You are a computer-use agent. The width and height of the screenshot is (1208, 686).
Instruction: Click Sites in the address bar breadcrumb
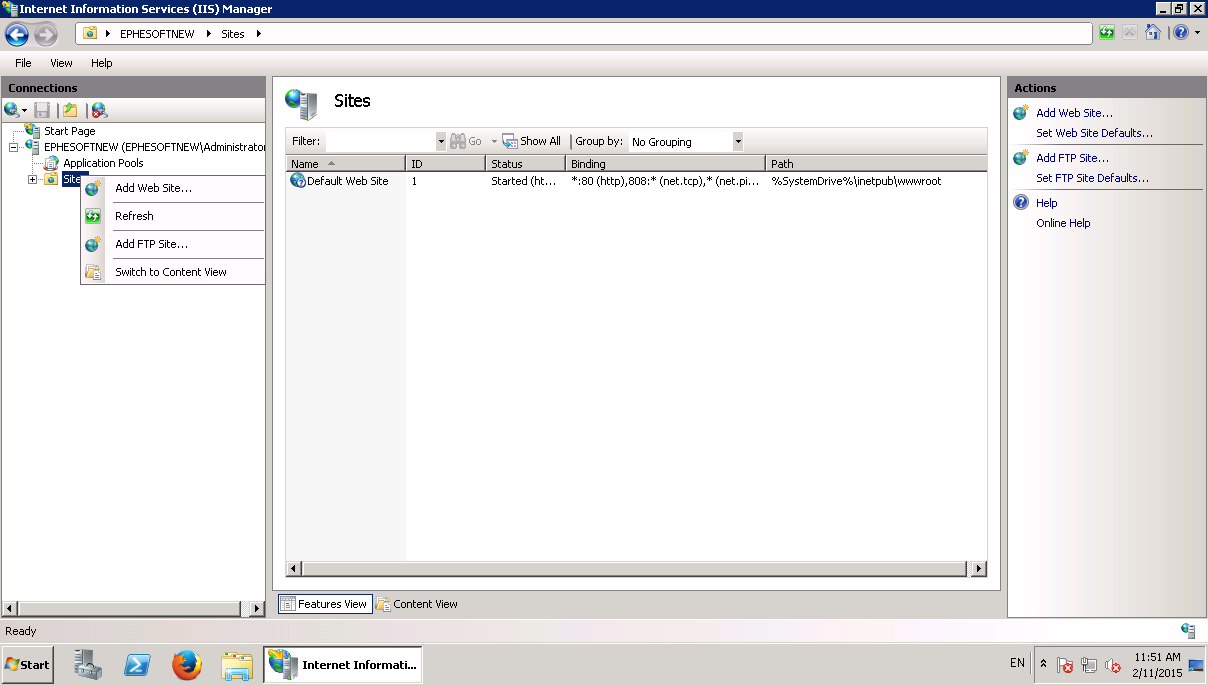click(233, 34)
